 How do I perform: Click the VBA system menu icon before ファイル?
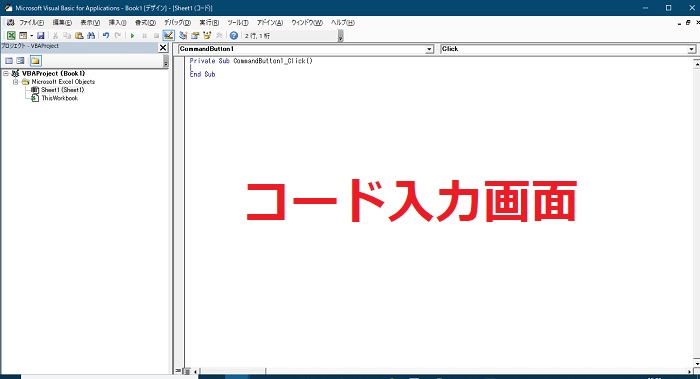[x=10, y=22]
